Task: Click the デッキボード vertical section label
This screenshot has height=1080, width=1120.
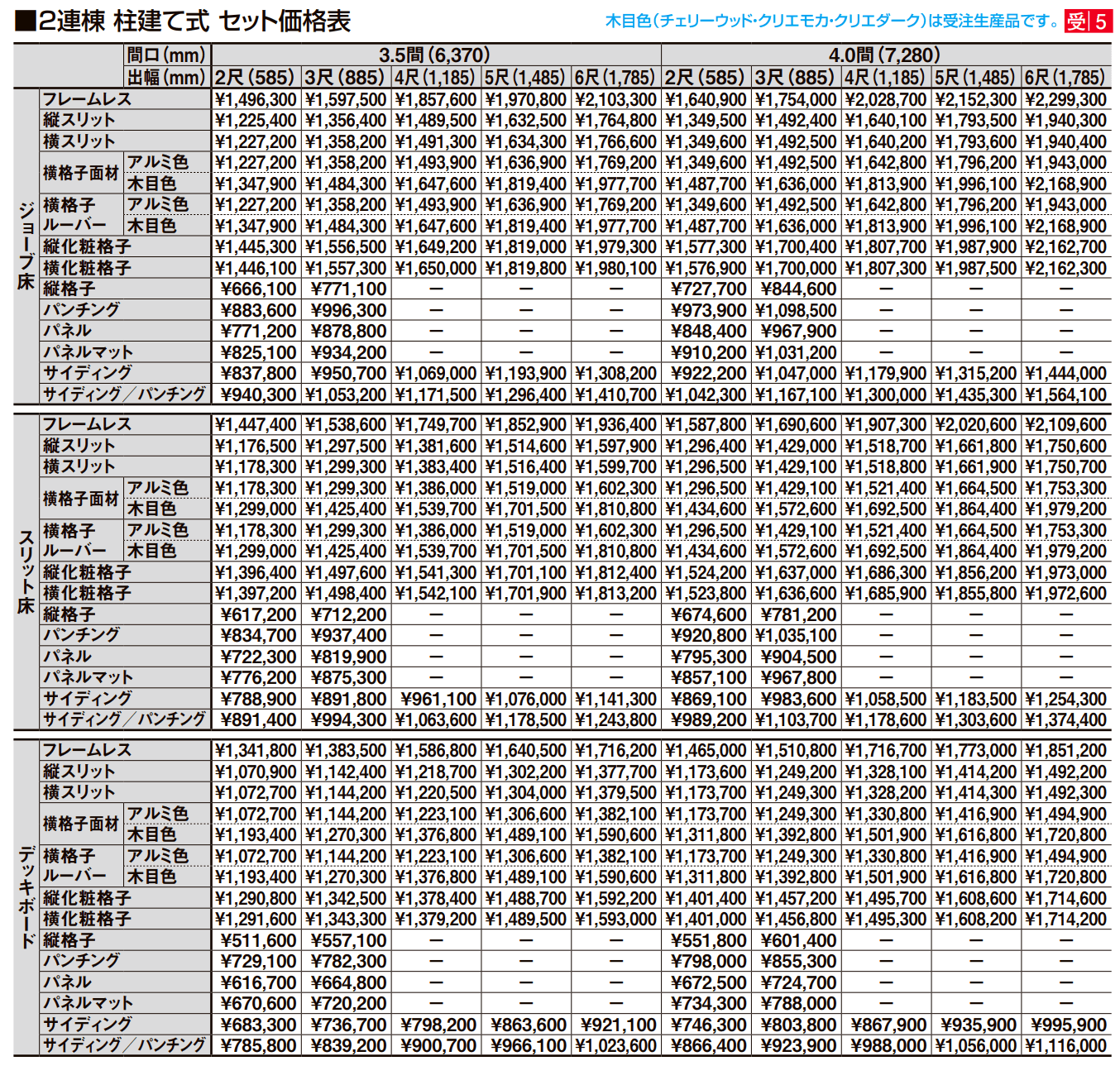Action: click(26, 897)
